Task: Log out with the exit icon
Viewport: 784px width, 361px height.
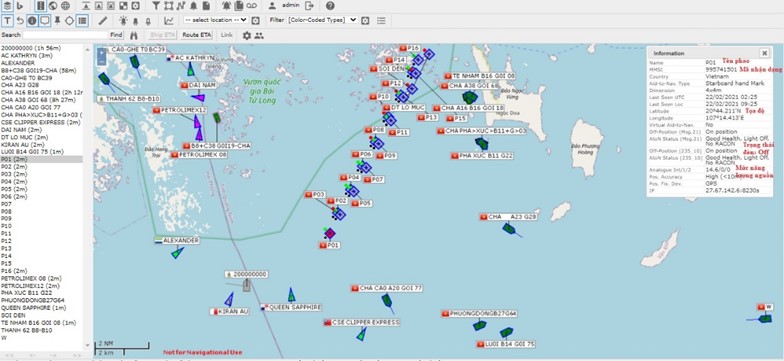Action: coord(310,6)
